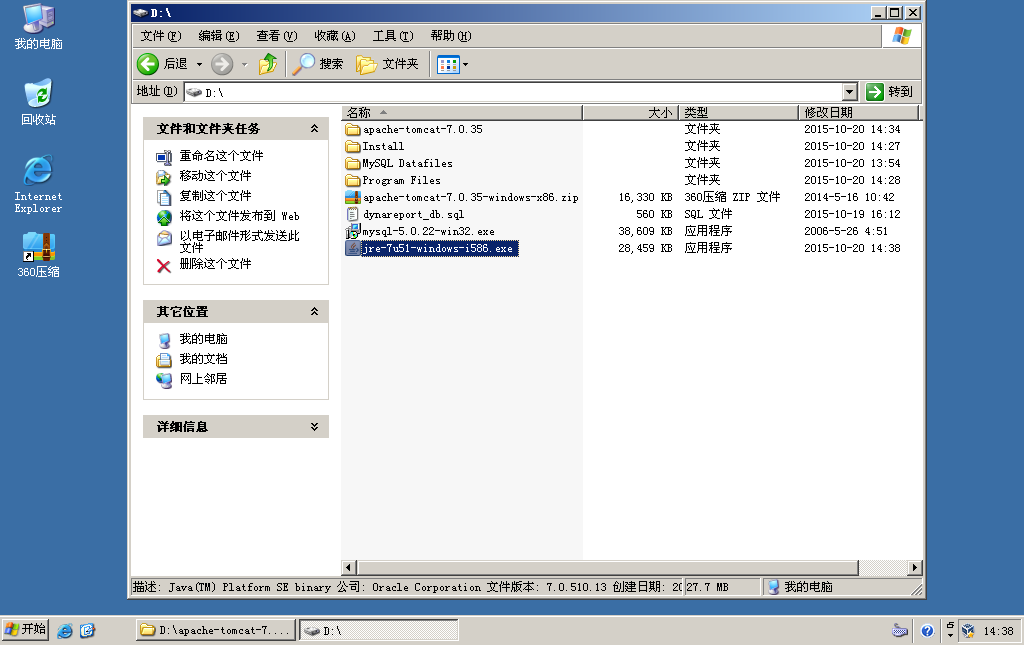Open the views dropdown arrow

pyautogui.click(x=466, y=65)
